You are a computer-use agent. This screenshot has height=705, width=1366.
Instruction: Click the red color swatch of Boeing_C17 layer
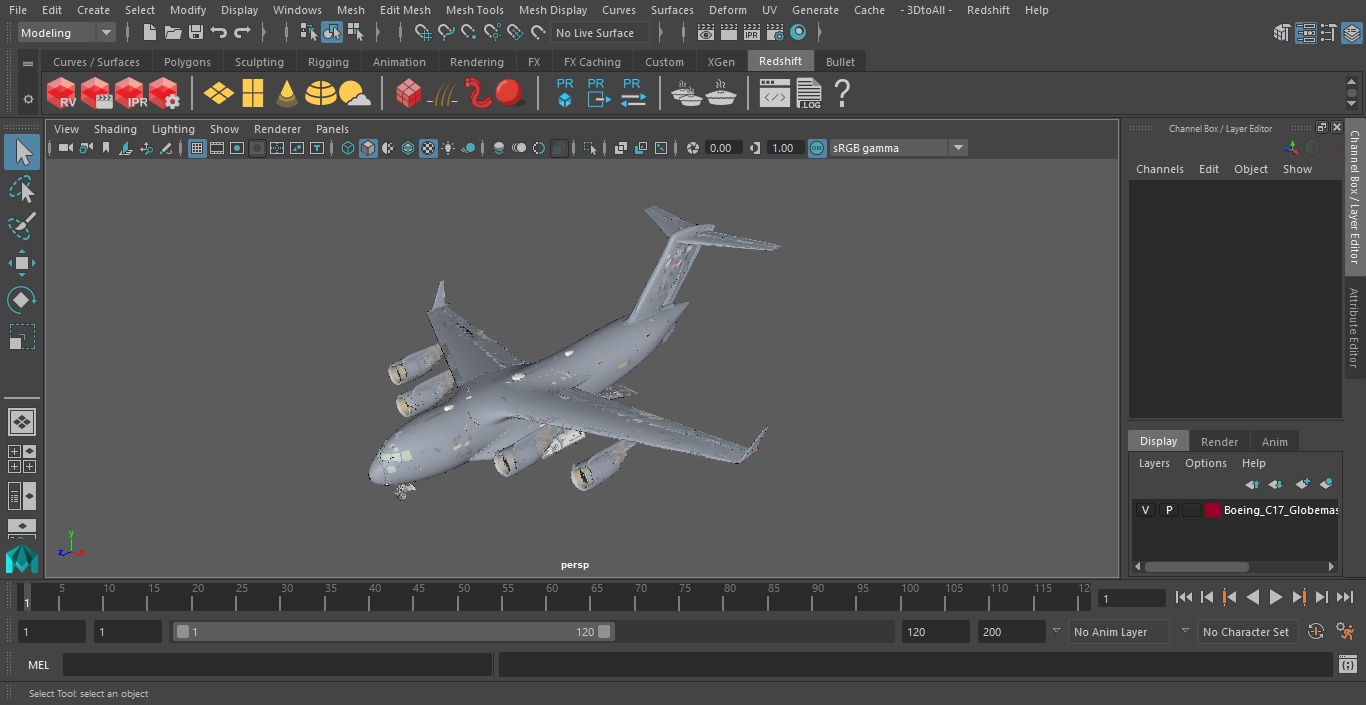[1213, 510]
